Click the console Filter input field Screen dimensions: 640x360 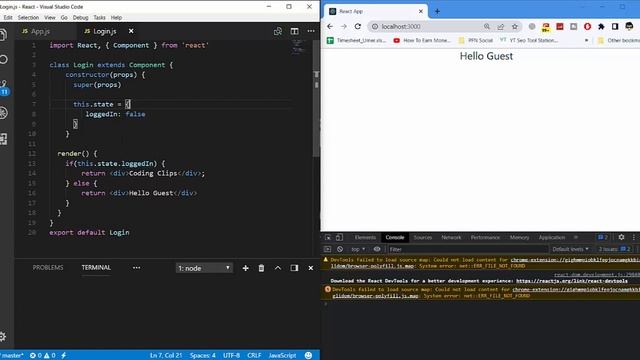[x=467, y=249]
